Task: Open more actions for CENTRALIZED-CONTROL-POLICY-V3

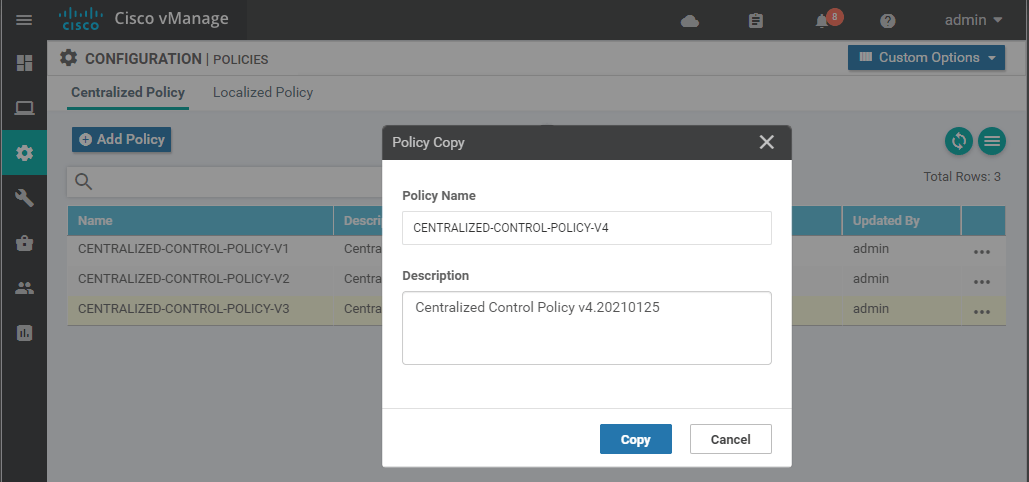Action: pyautogui.click(x=982, y=312)
